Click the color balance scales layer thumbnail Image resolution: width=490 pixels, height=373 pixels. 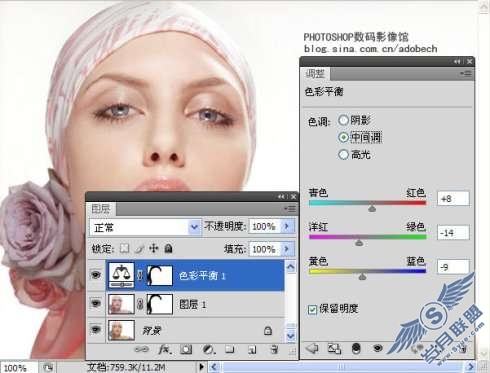[122, 275]
